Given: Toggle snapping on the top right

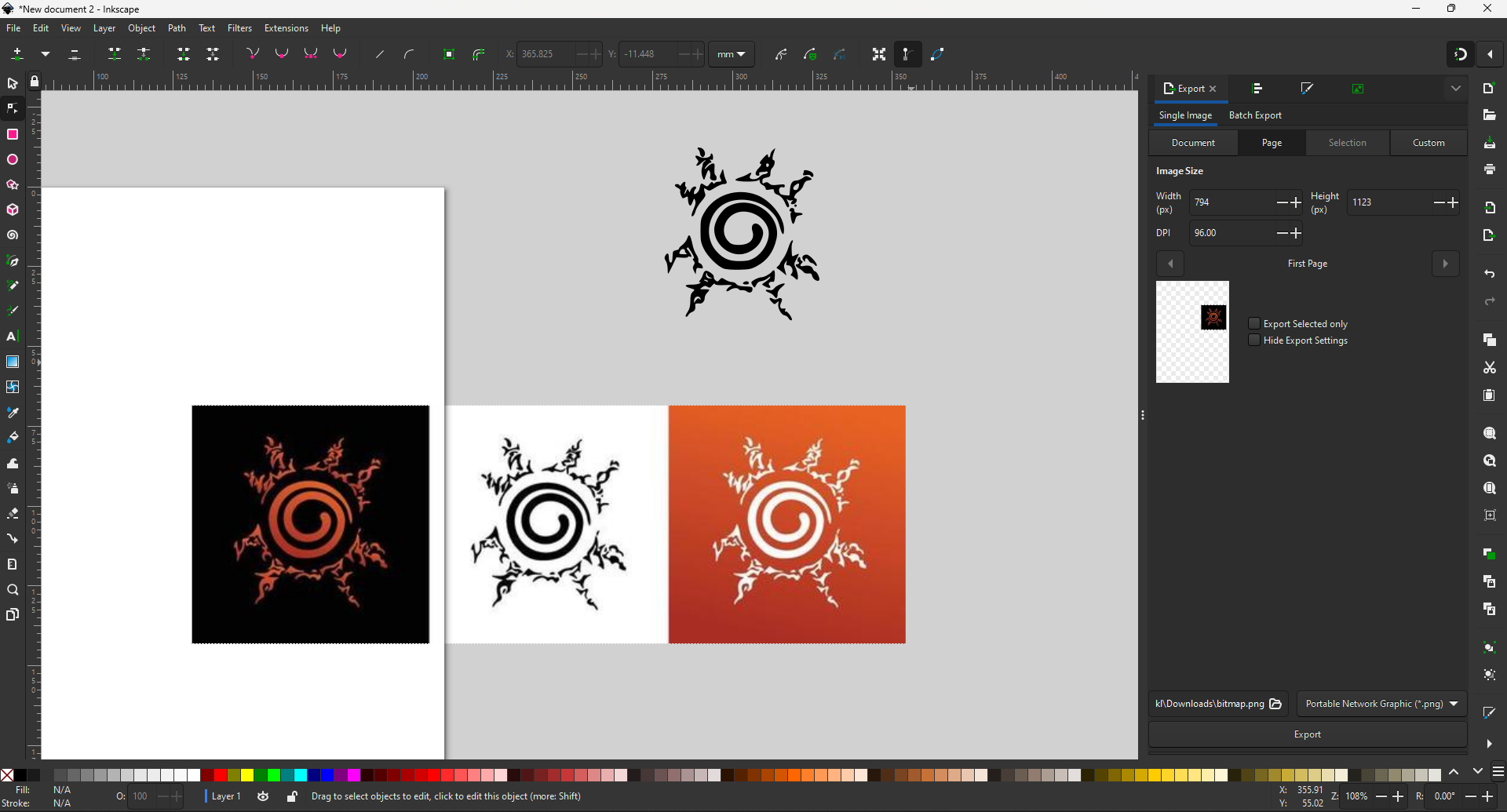Looking at the screenshot, I should point(1460,54).
